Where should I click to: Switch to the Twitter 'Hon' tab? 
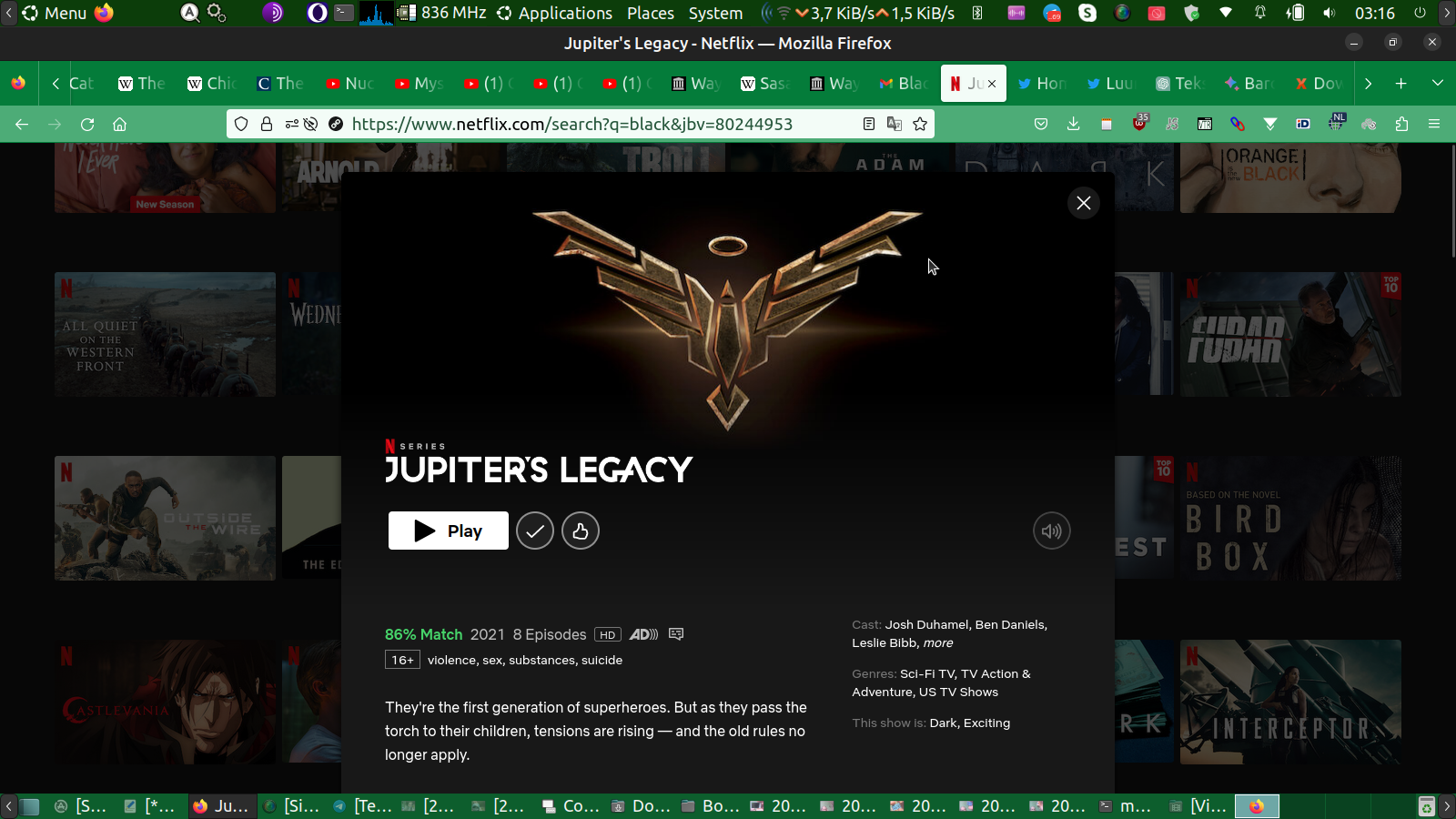pyautogui.click(x=1042, y=83)
